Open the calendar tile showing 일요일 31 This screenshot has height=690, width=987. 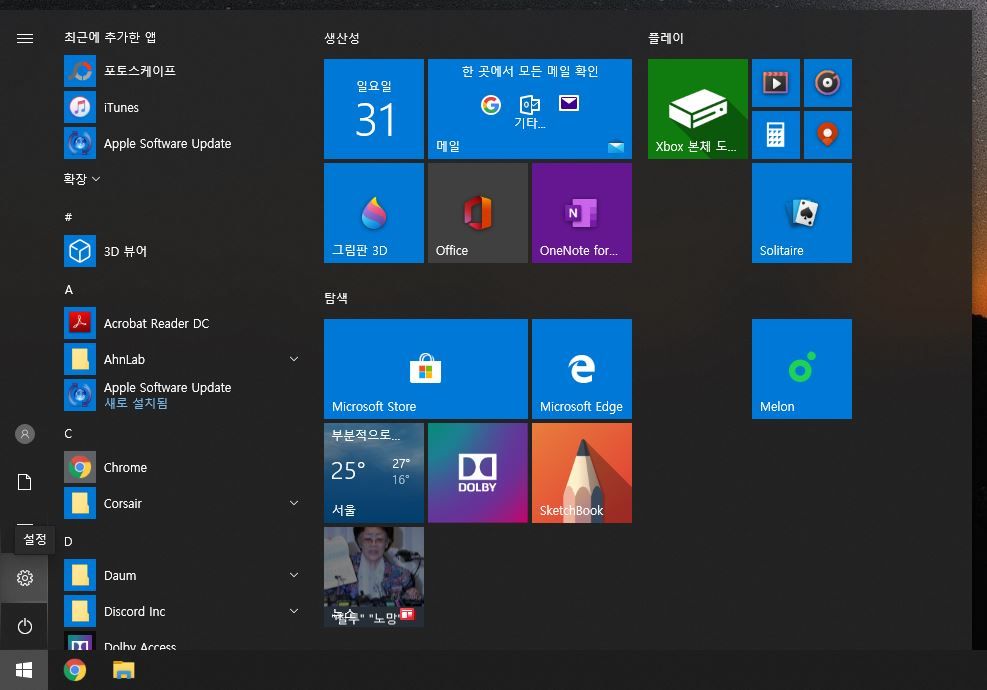pos(374,109)
